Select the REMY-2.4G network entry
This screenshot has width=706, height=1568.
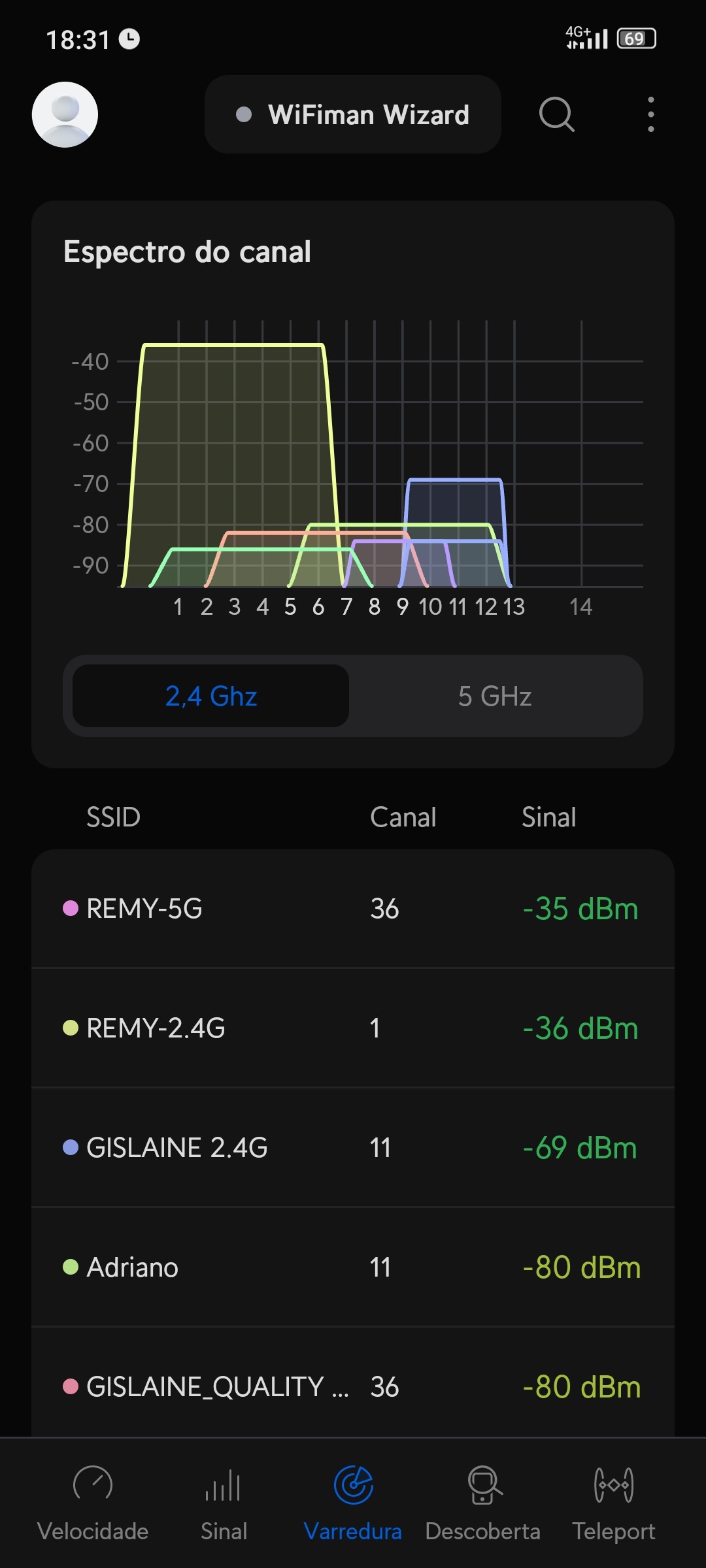click(x=353, y=1028)
